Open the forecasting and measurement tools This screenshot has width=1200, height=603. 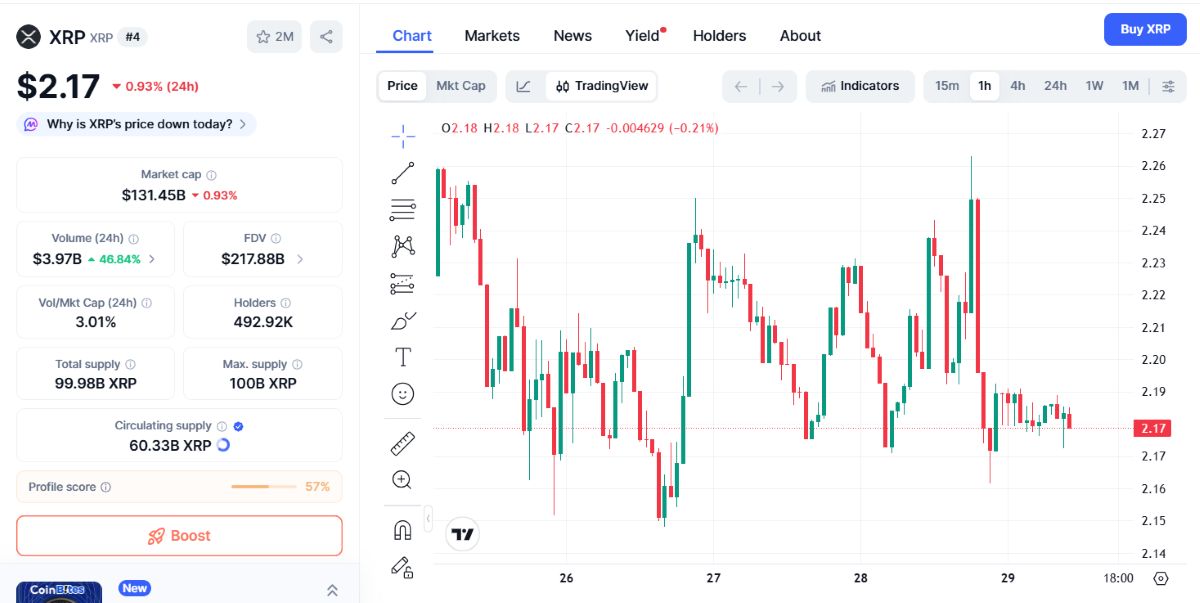point(403,284)
